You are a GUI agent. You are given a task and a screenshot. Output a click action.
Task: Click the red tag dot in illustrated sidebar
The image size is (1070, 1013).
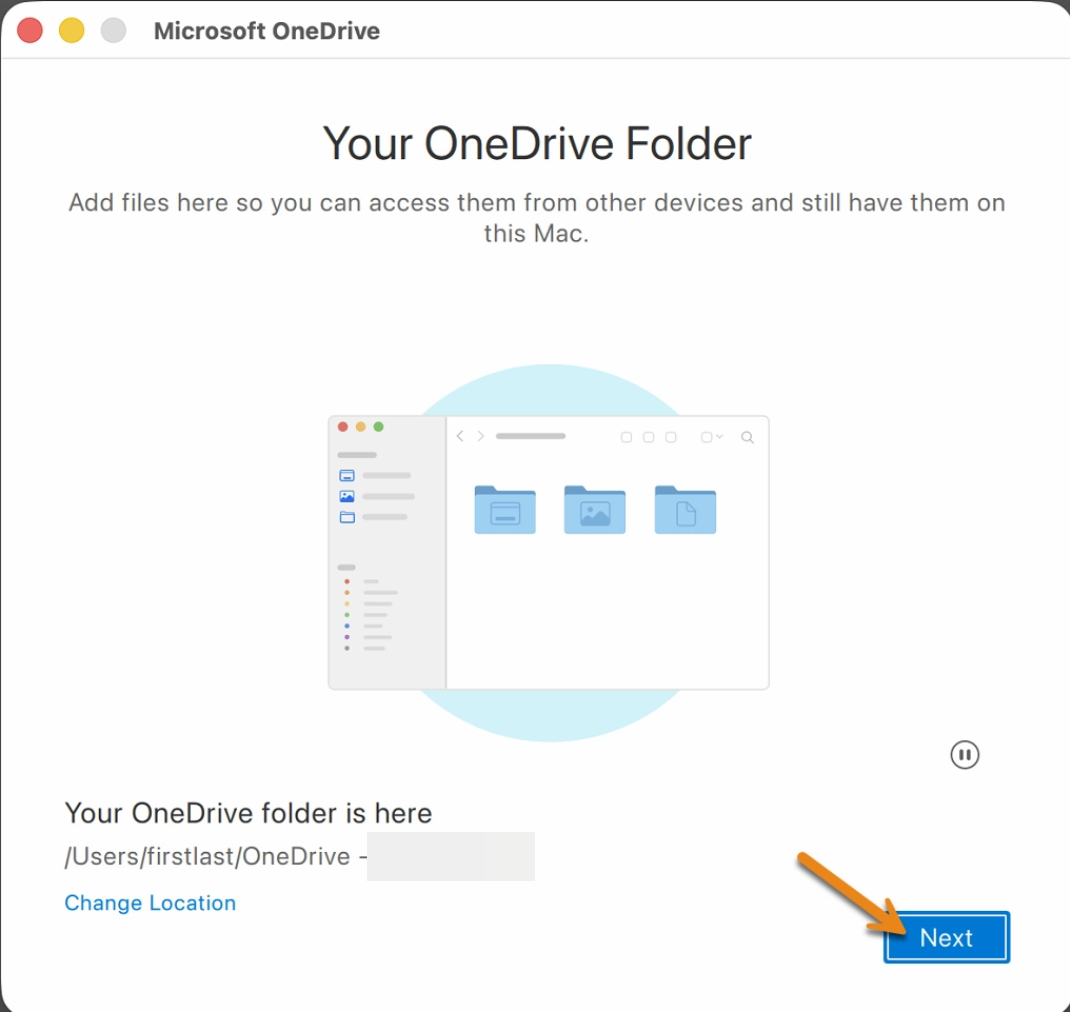[x=347, y=582]
